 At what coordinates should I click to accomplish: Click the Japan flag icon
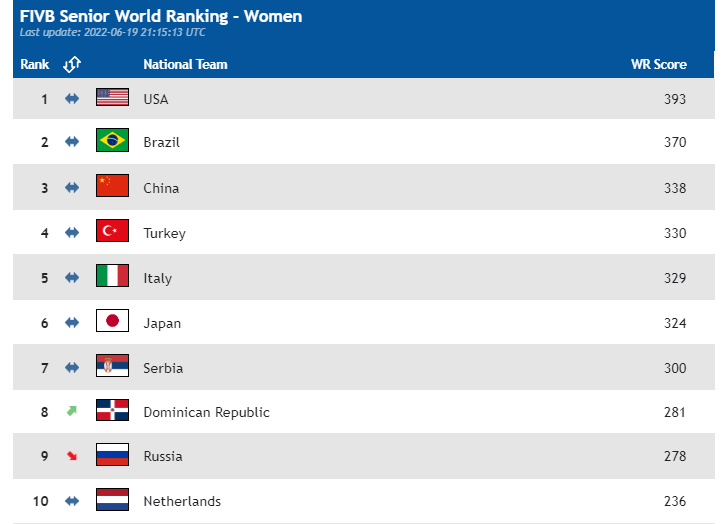point(112,322)
